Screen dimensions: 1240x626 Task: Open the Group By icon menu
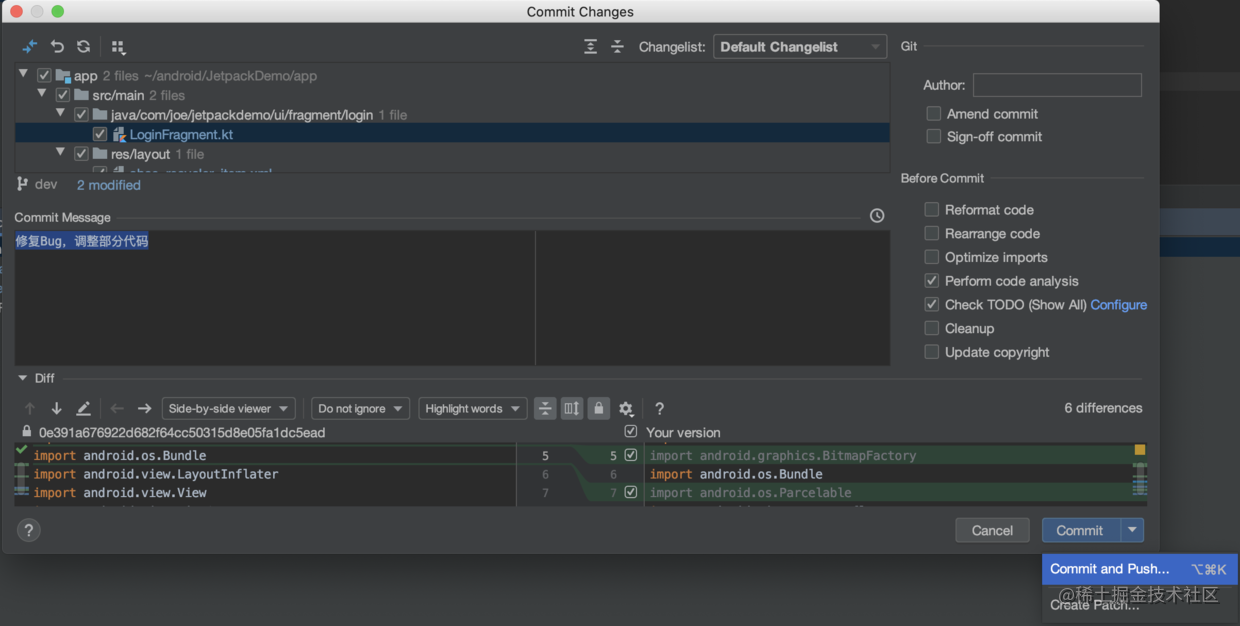pos(118,47)
